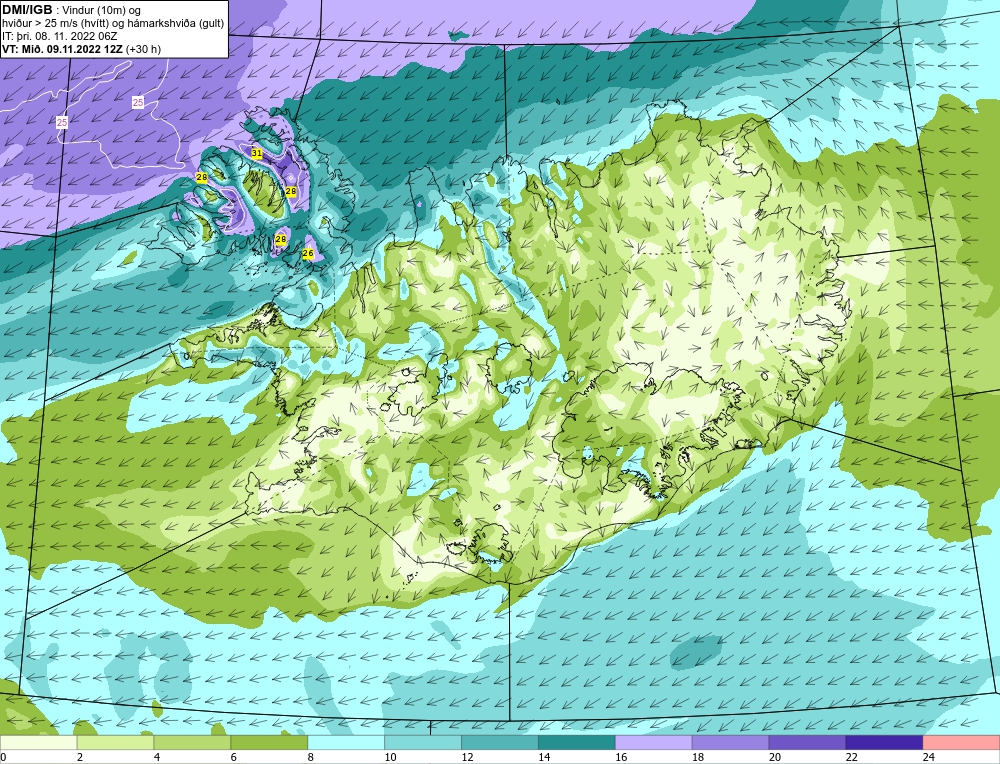
Task: Click the dark indigo 22–24 m/s swatch
Action: pos(885,743)
